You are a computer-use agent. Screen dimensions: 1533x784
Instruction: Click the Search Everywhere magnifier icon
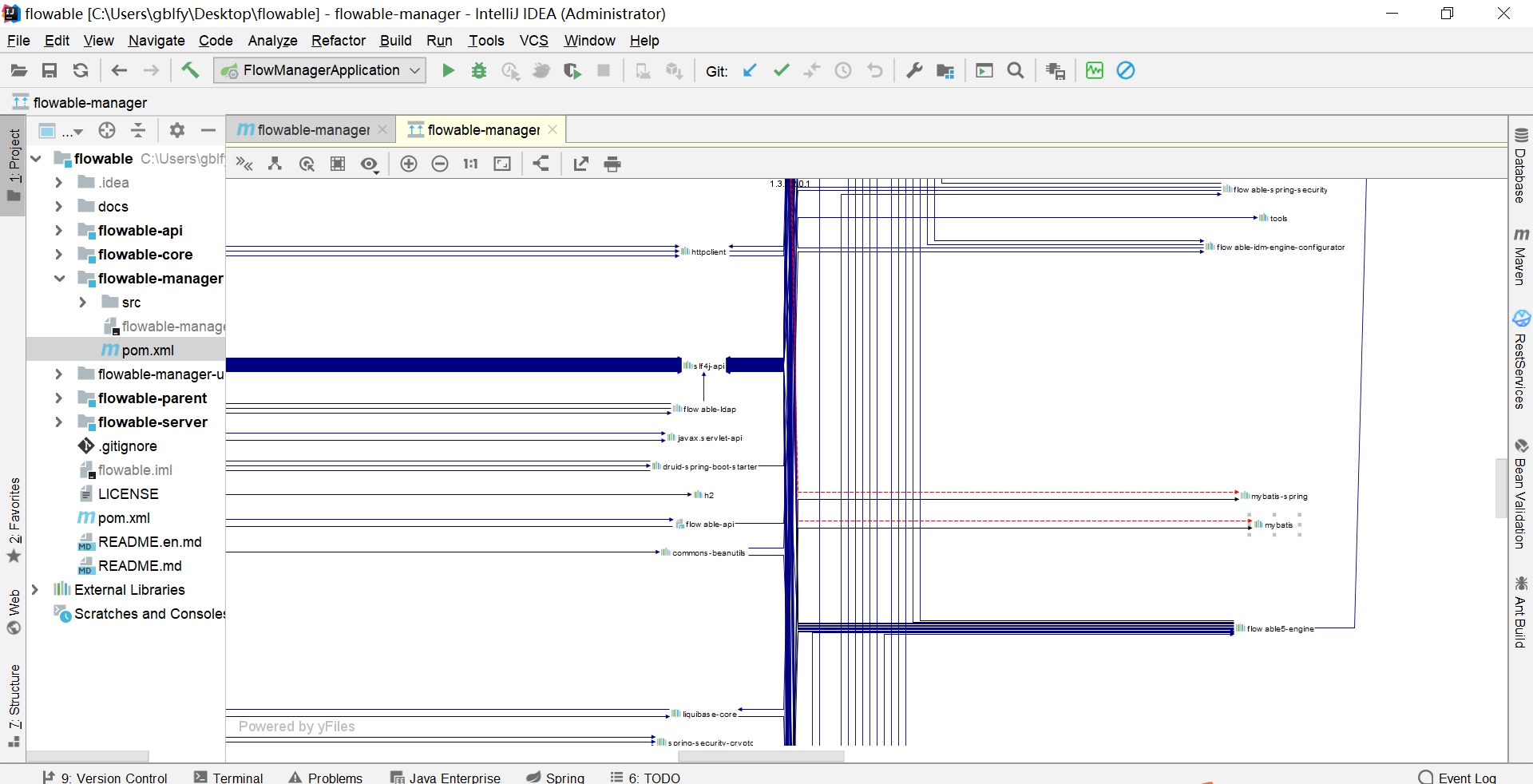[x=1016, y=71]
